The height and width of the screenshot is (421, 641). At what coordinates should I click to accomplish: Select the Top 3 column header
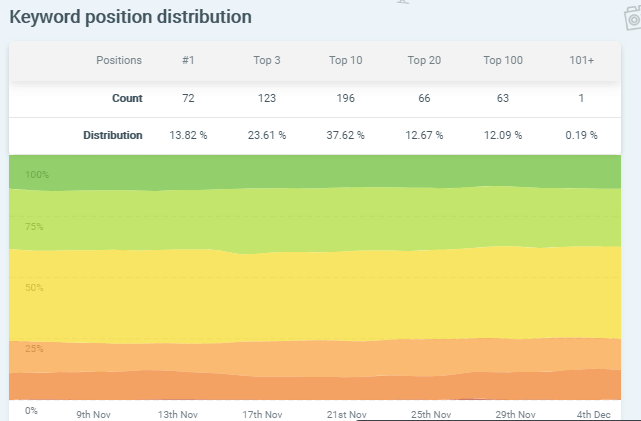pos(267,61)
